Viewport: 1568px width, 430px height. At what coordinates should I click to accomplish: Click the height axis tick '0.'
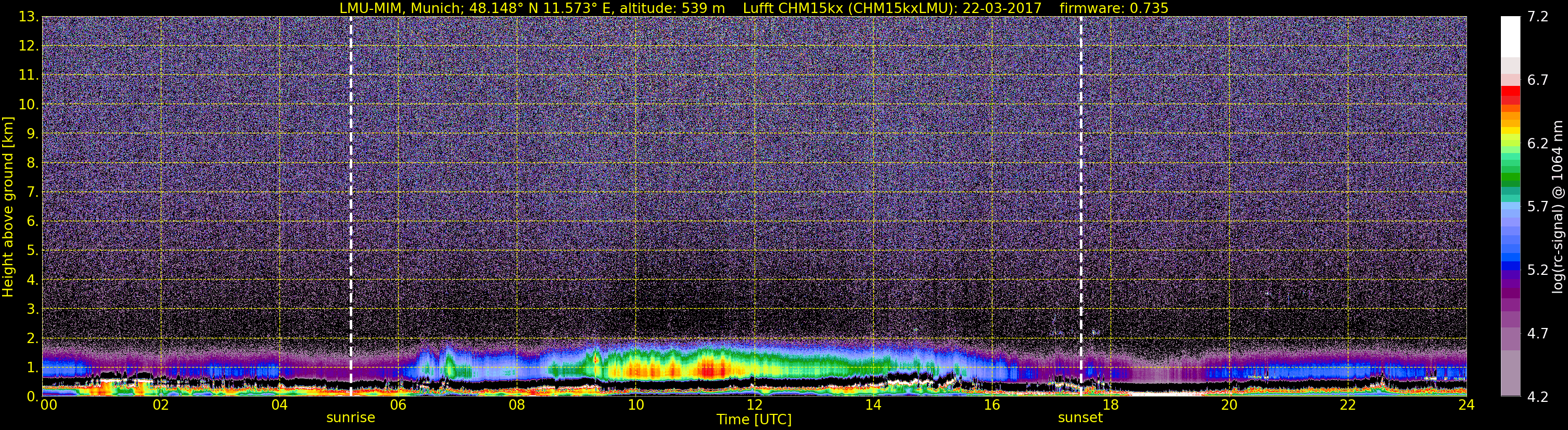pyautogui.click(x=33, y=397)
